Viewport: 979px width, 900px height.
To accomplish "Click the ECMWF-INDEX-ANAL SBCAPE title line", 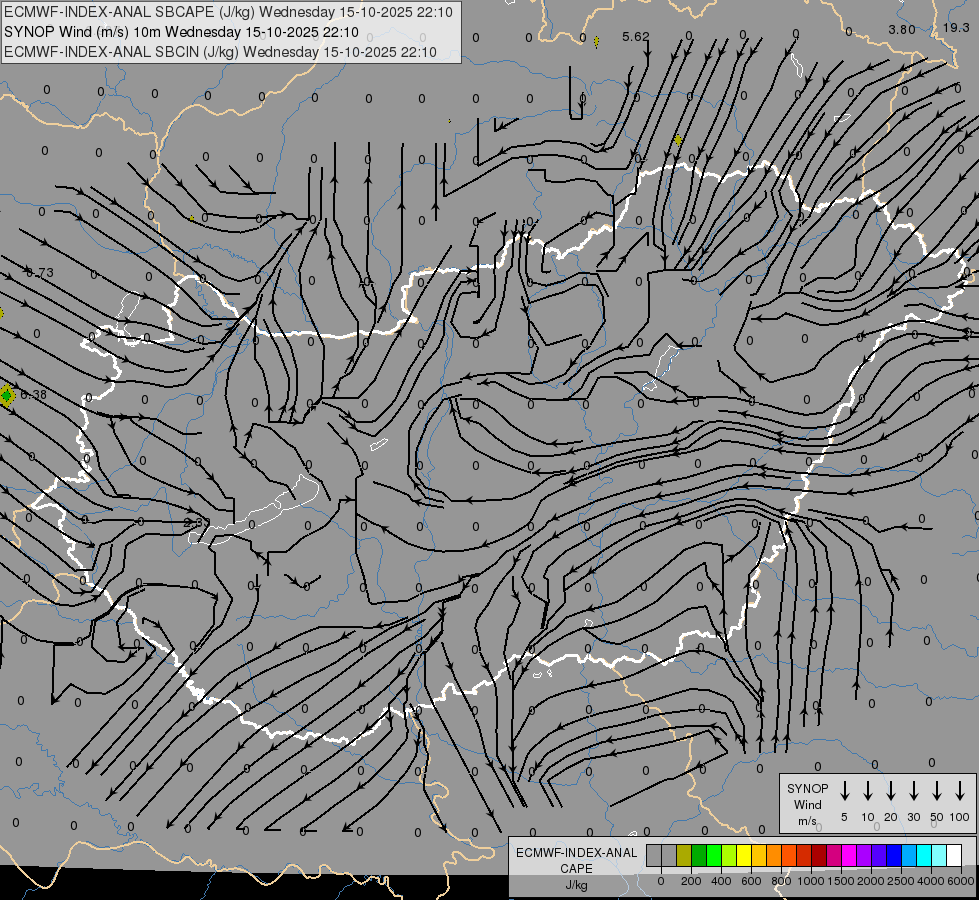I will point(228,12).
